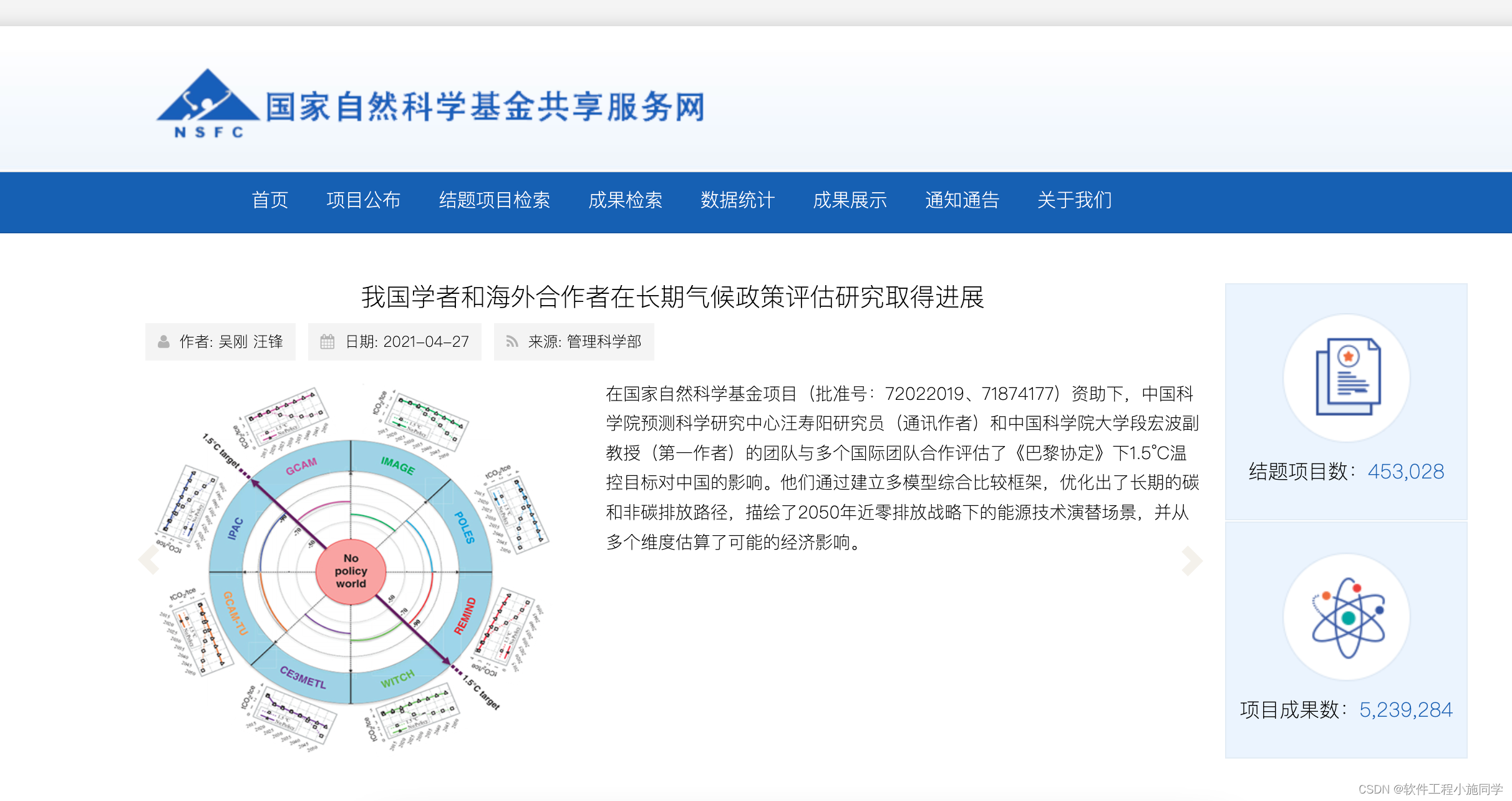Open 关于我们 about page
Screen dimensions: 1512x801
[x=1074, y=200]
